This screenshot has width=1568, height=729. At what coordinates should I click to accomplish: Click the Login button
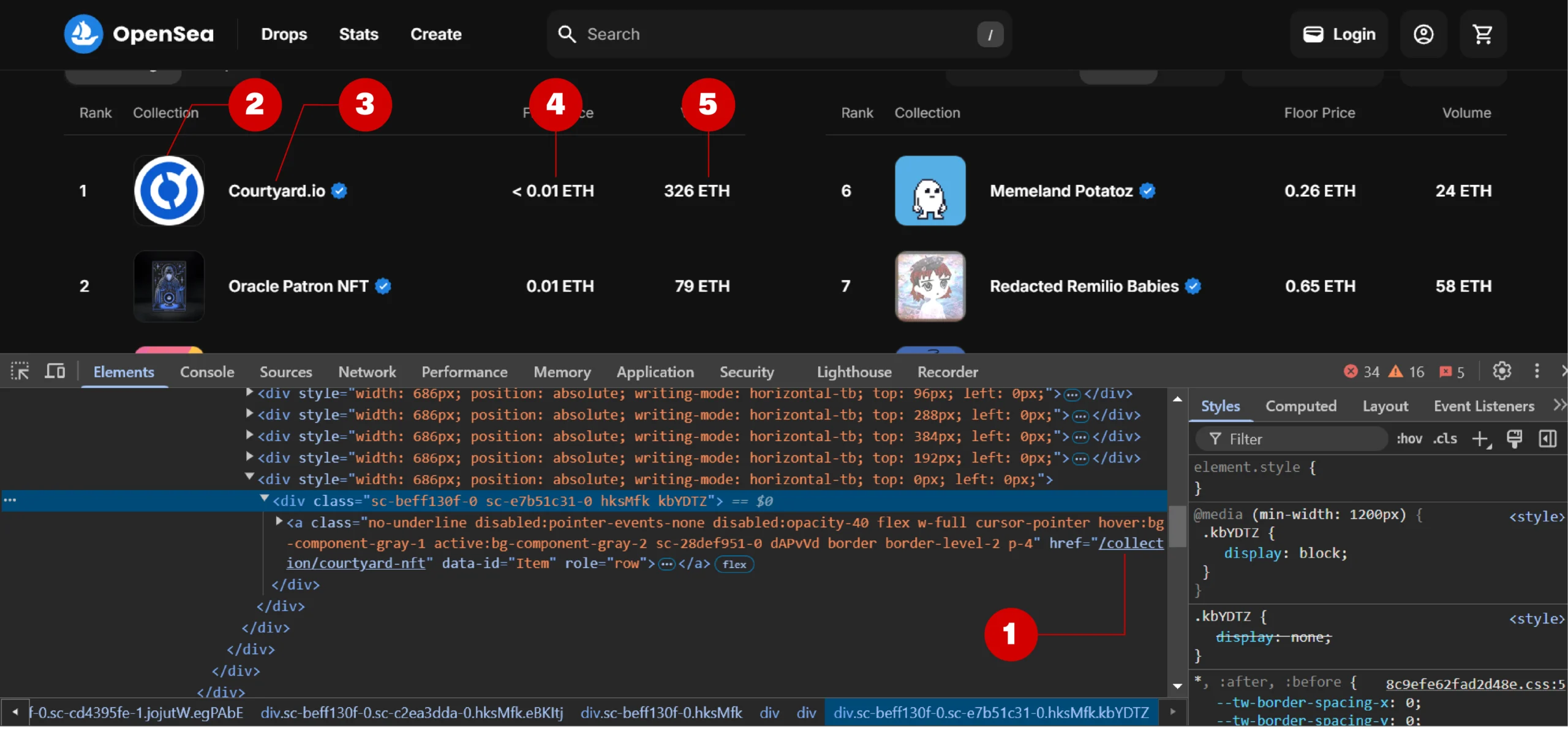pos(1338,34)
